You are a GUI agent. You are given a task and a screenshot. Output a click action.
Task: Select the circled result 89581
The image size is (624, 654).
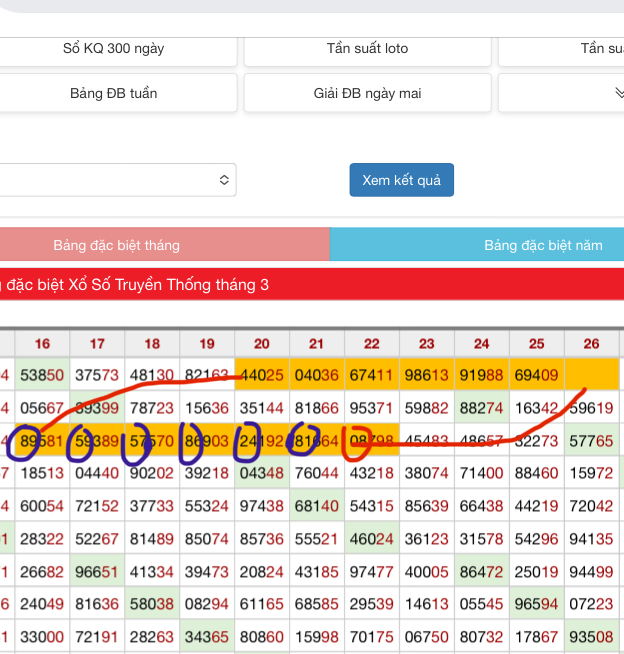[42, 440]
